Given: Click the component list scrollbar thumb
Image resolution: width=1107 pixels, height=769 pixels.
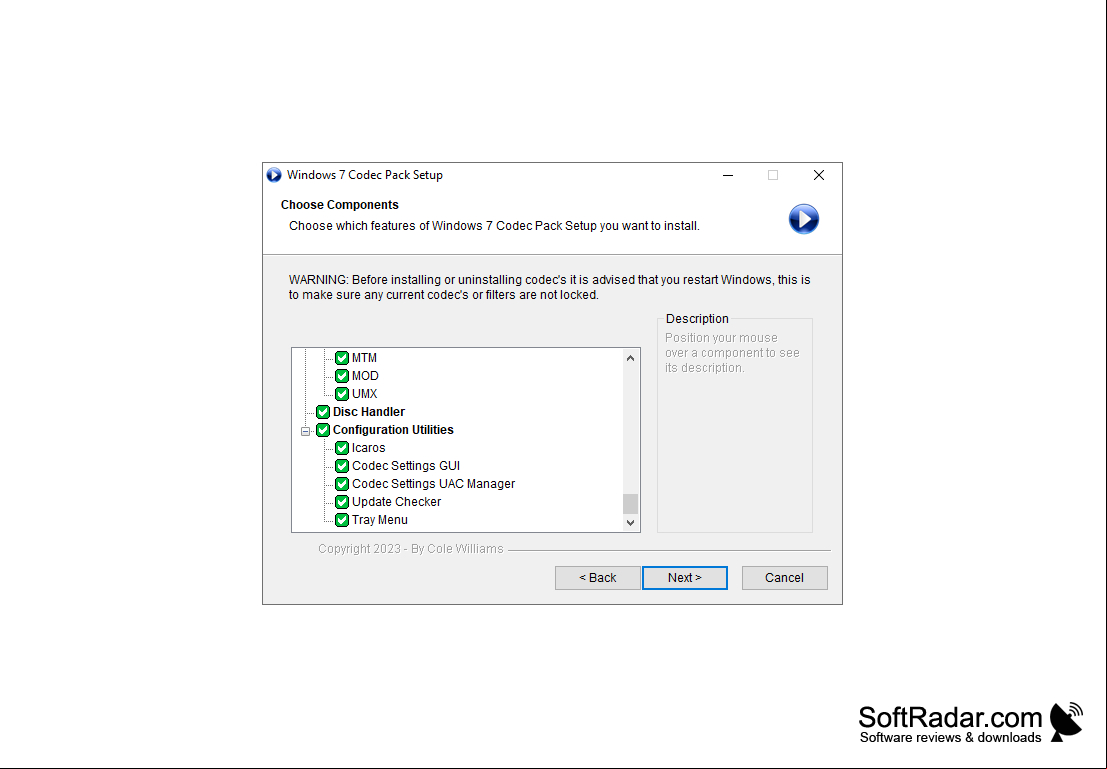Looking at the screenshot, I should (x=630, y=503).
